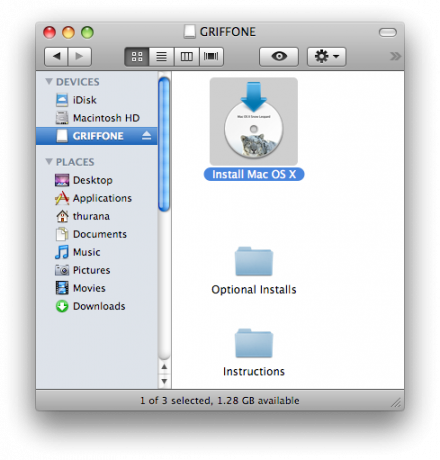Select the Optional Installs folder
440x460 pixels.
[x=254, y=270]
